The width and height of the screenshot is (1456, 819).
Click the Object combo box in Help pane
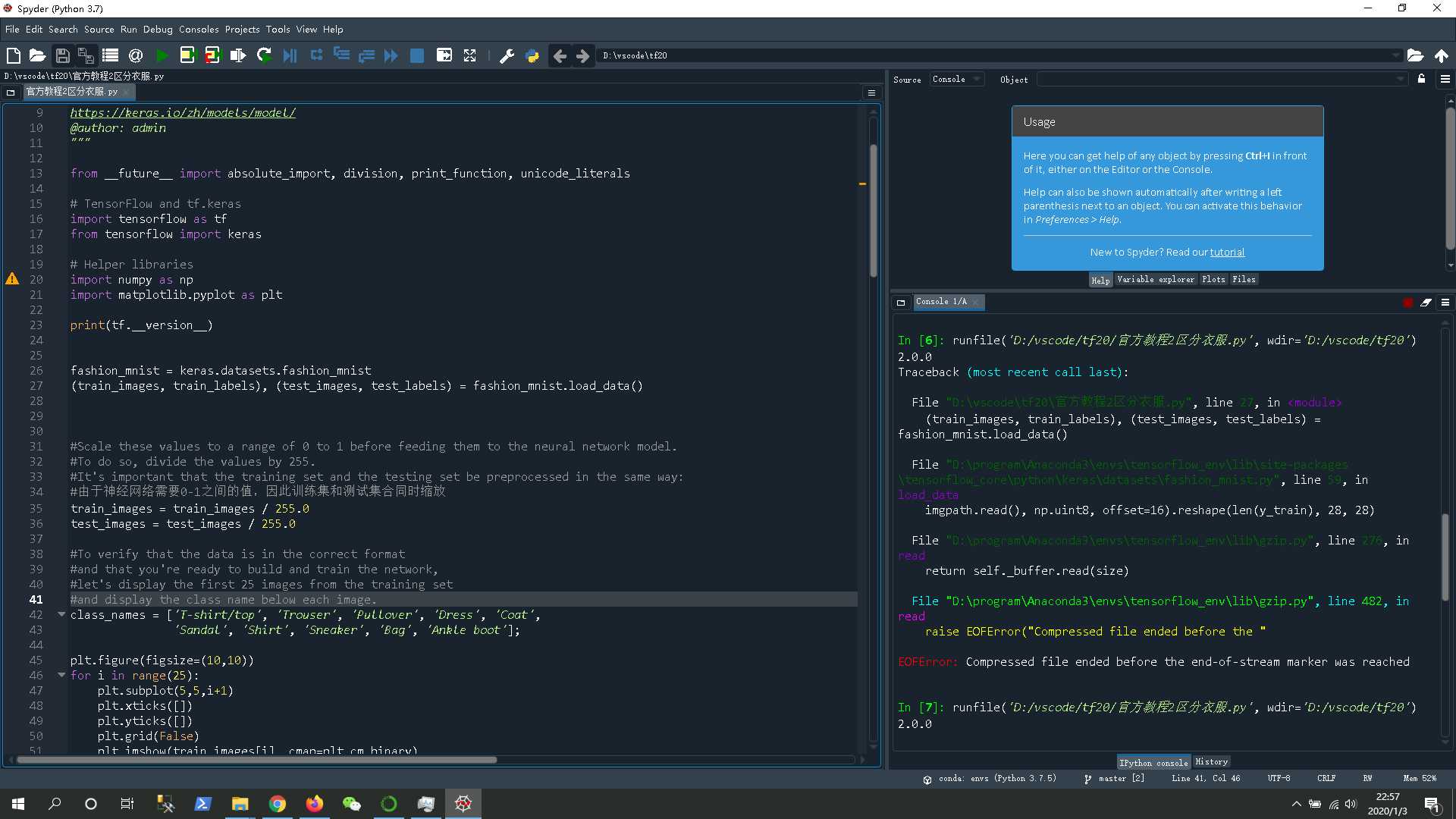coord(1222,79)
